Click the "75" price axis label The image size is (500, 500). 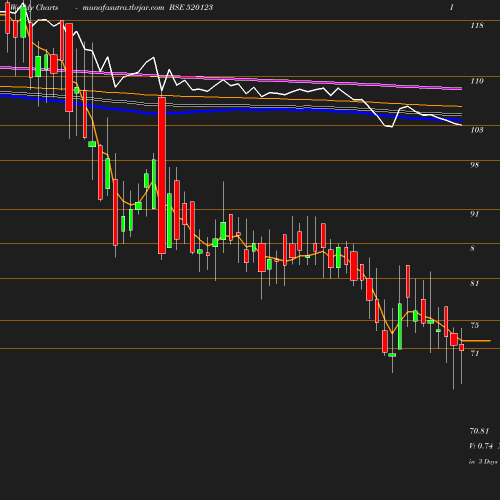point(474,325)
